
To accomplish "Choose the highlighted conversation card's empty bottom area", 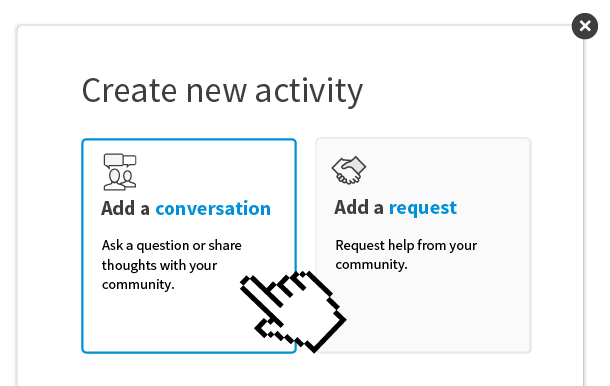I will coord(163,323).
